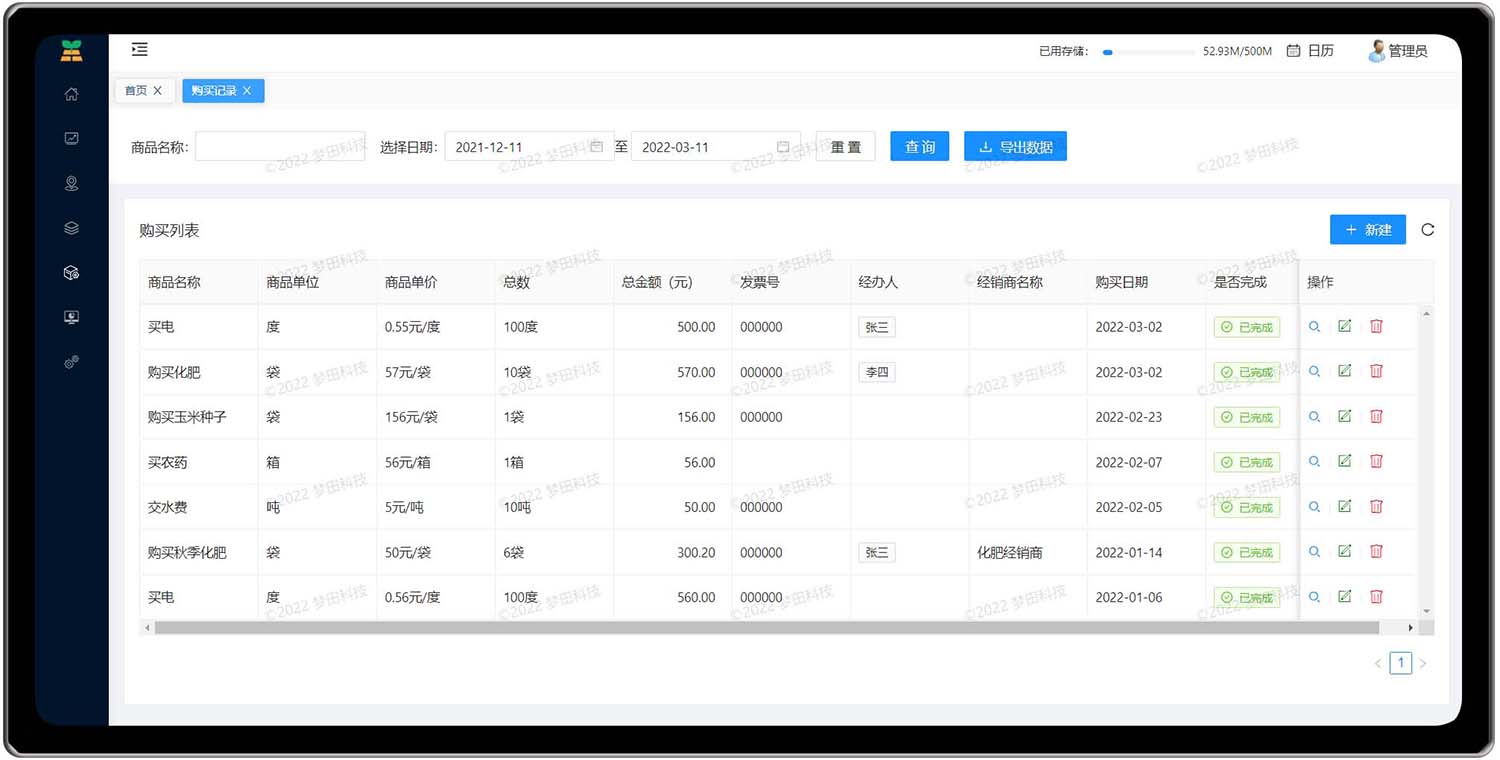Open the settings gears sidebar icon

point(71,362)
